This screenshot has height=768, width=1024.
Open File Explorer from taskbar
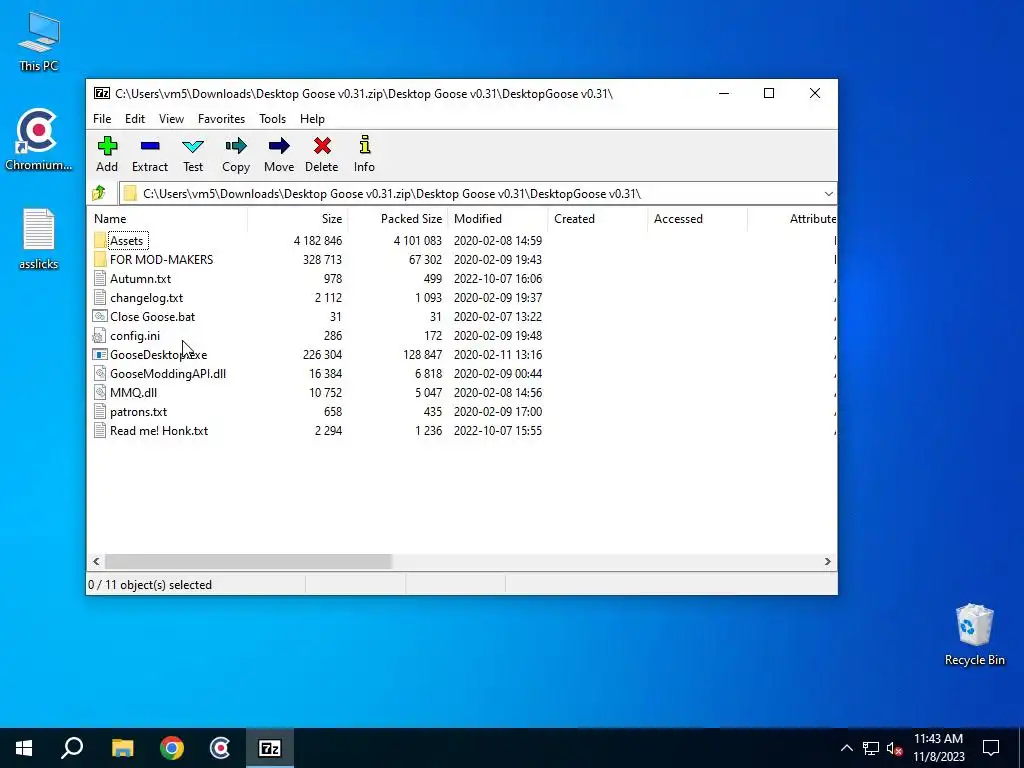point(122,748)
